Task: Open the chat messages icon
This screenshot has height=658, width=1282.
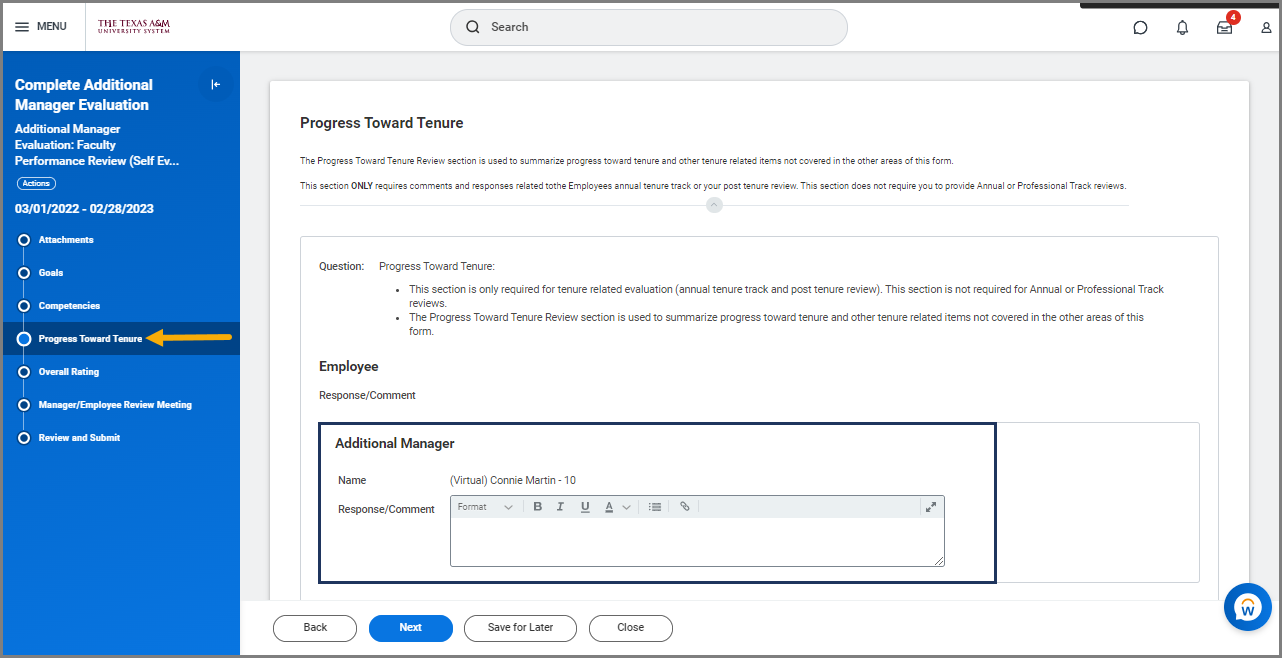Action: (x=1140, y=28)
